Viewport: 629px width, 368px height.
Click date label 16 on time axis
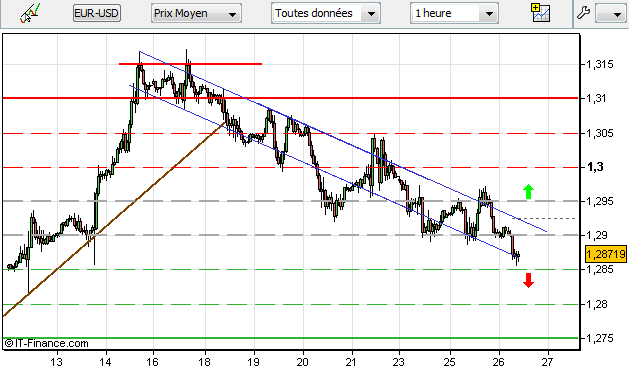point(152,362)
